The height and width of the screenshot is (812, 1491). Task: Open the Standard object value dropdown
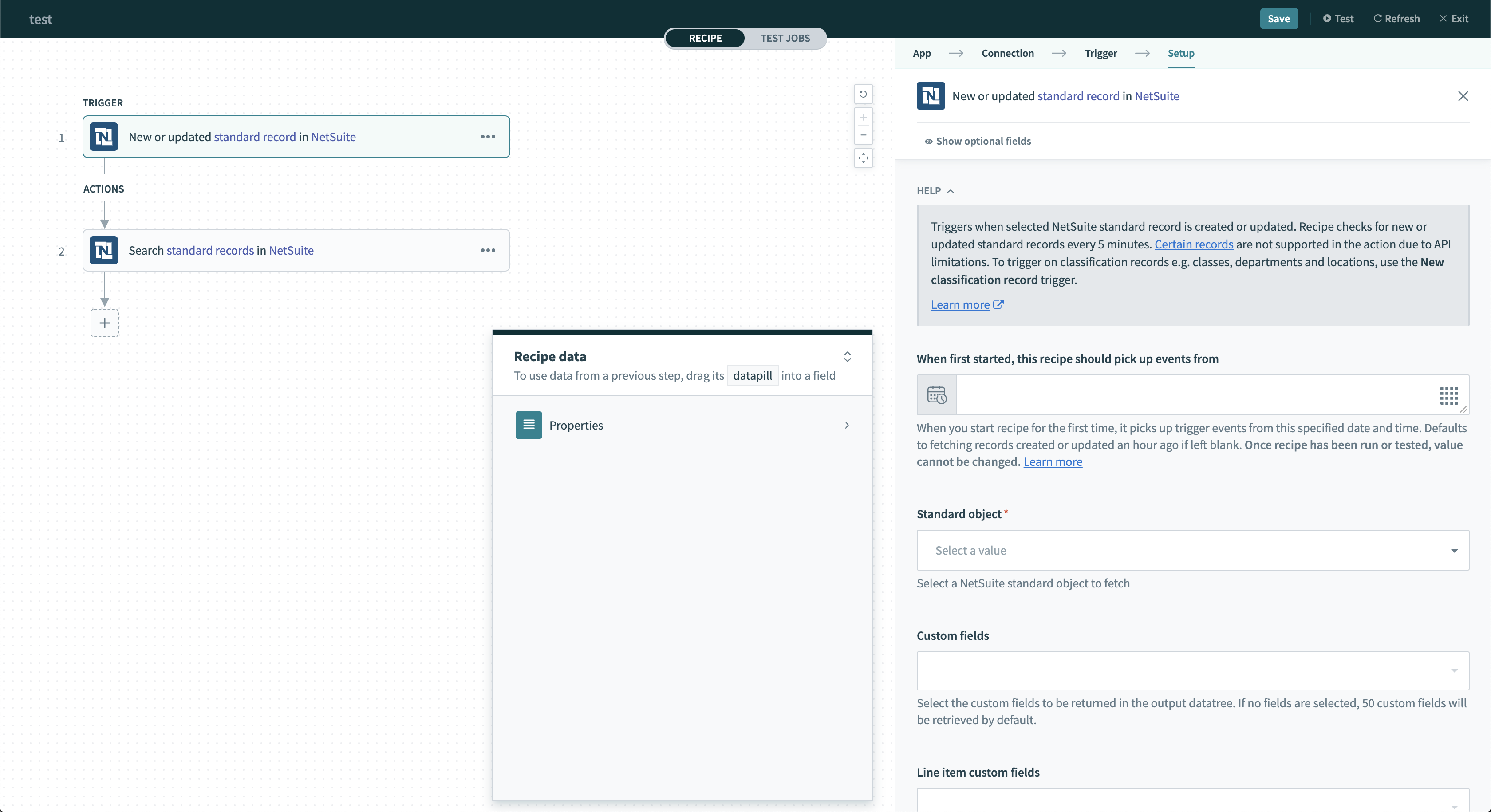(x=1454, y=550)
